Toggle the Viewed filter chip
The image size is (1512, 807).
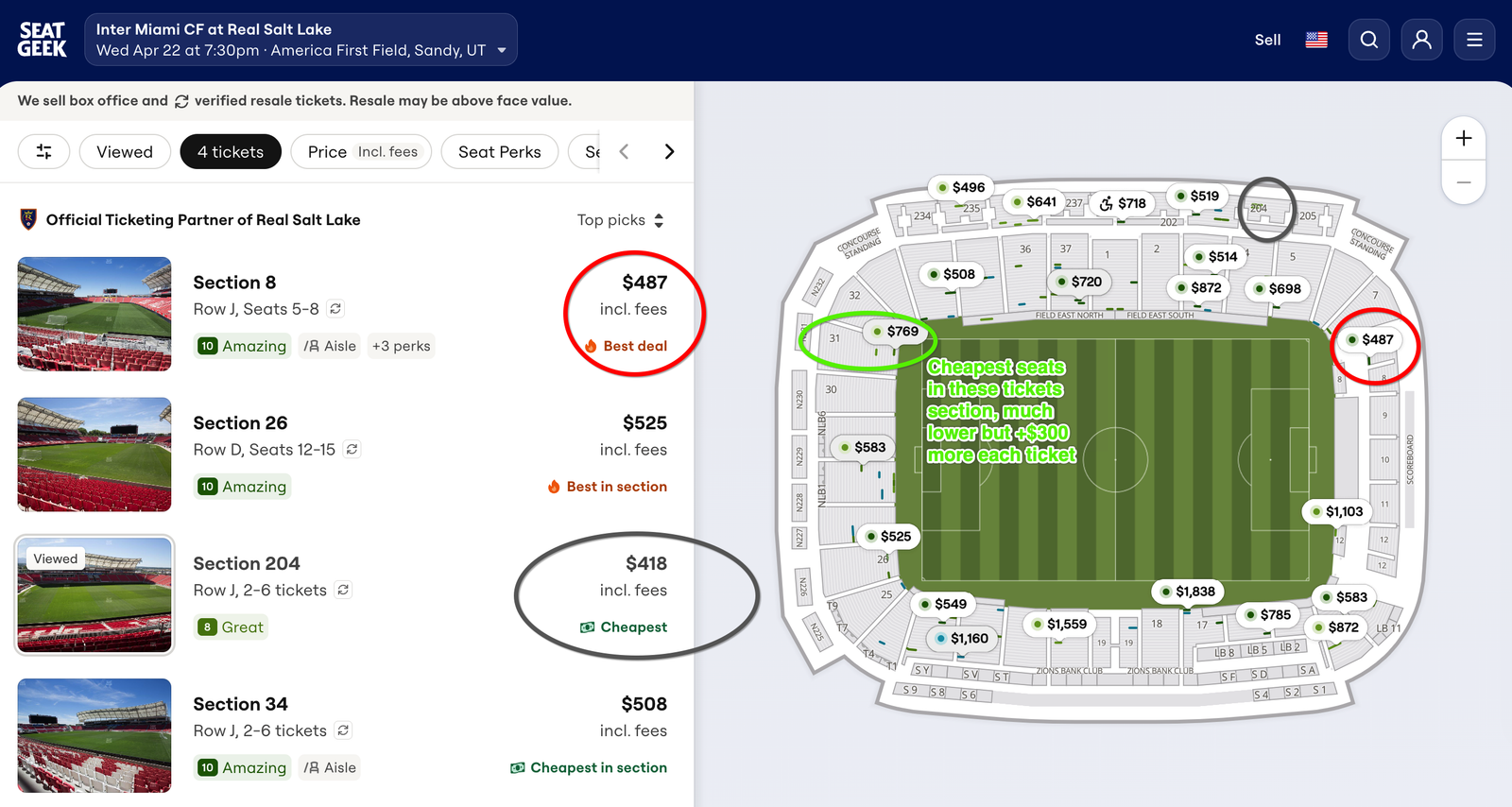coord(125,151)
